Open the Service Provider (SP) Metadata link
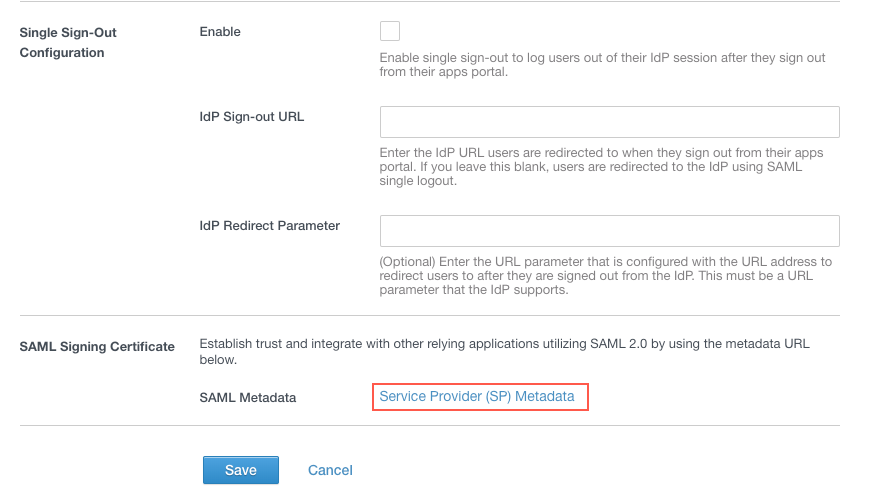Image resolution: width=885 pixels, height=503 pixels. tap(477, 397)
